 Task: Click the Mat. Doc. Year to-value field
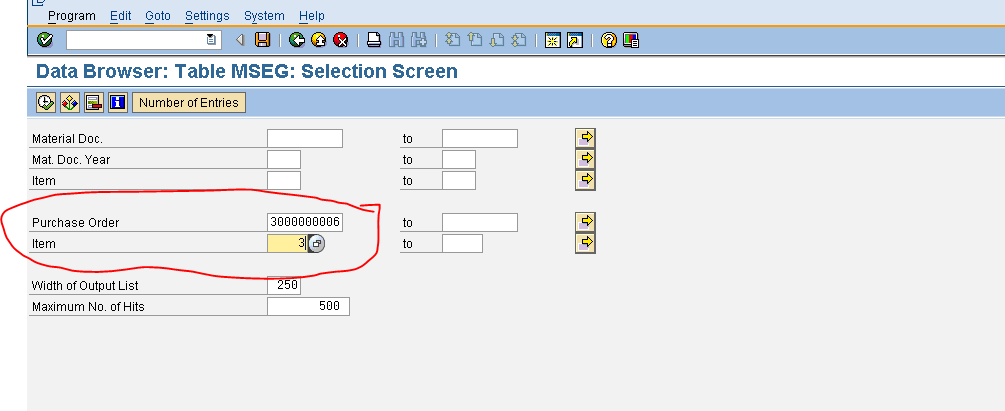459,160
